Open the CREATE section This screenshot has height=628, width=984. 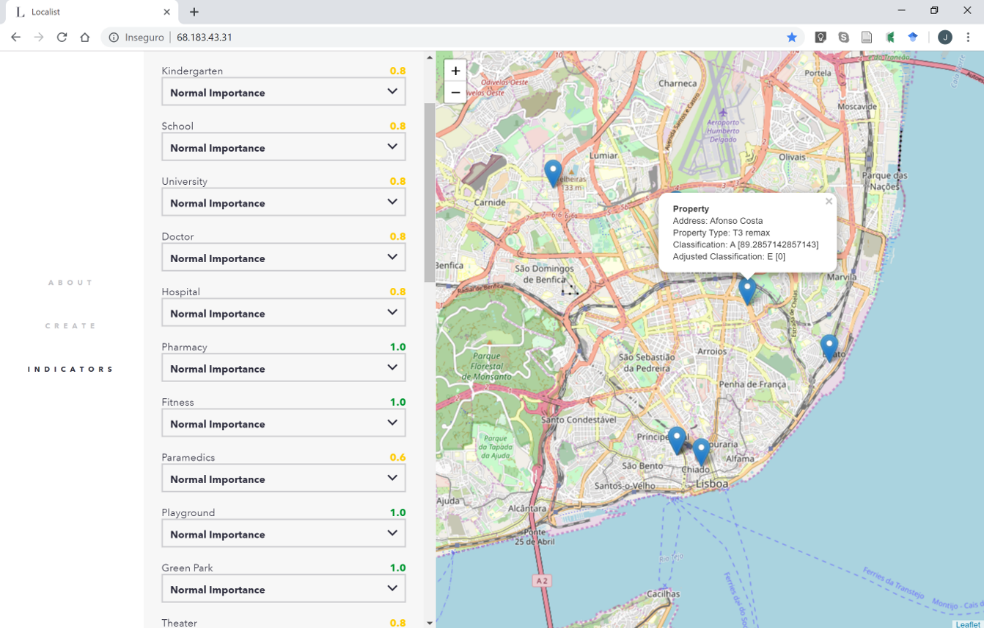coord(71,326)
